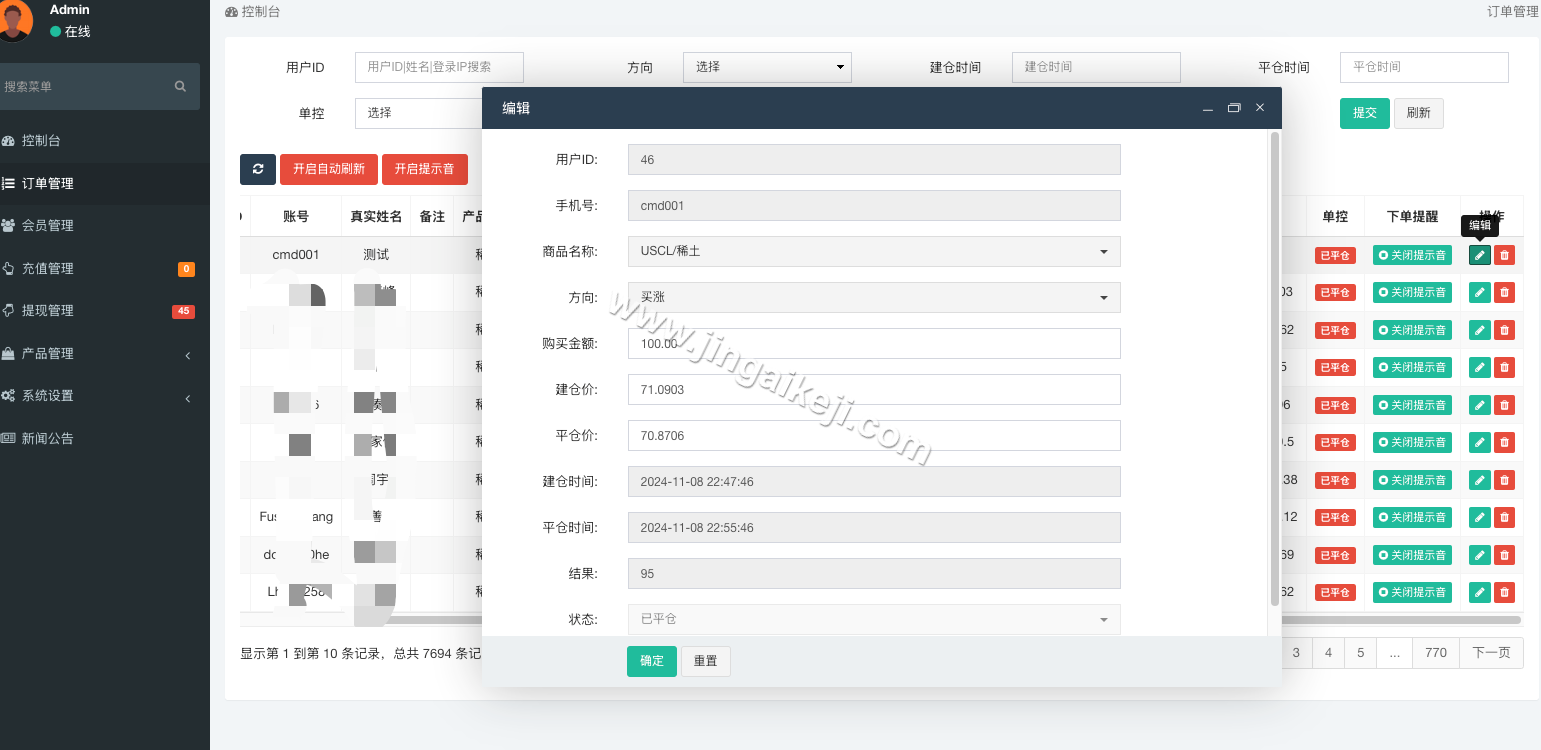Open the 方向 direction filter dropdown
Screen dimensions: 1541x750
767,67
